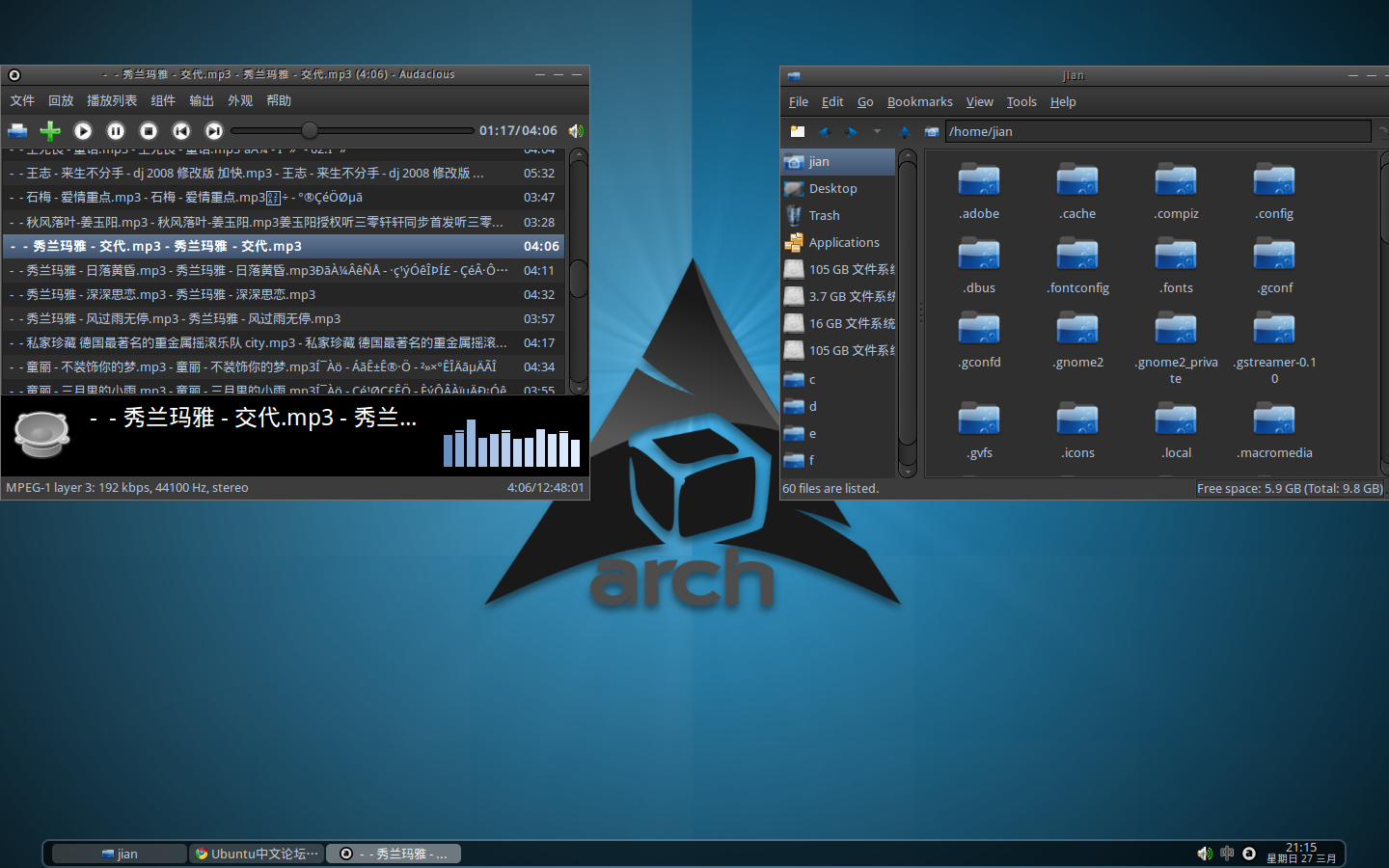
Task: Select the .adobe folder icon
Action: click(979, 180)
